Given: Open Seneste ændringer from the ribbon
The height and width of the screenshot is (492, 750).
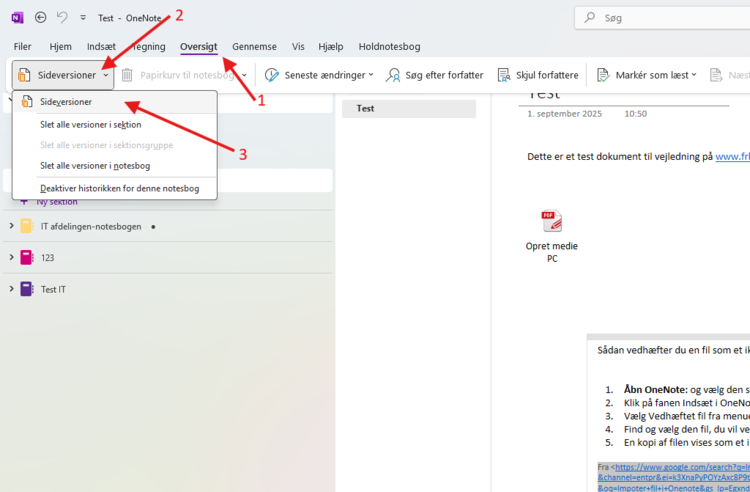Looking at the screenshot, I should pos(320,75).
